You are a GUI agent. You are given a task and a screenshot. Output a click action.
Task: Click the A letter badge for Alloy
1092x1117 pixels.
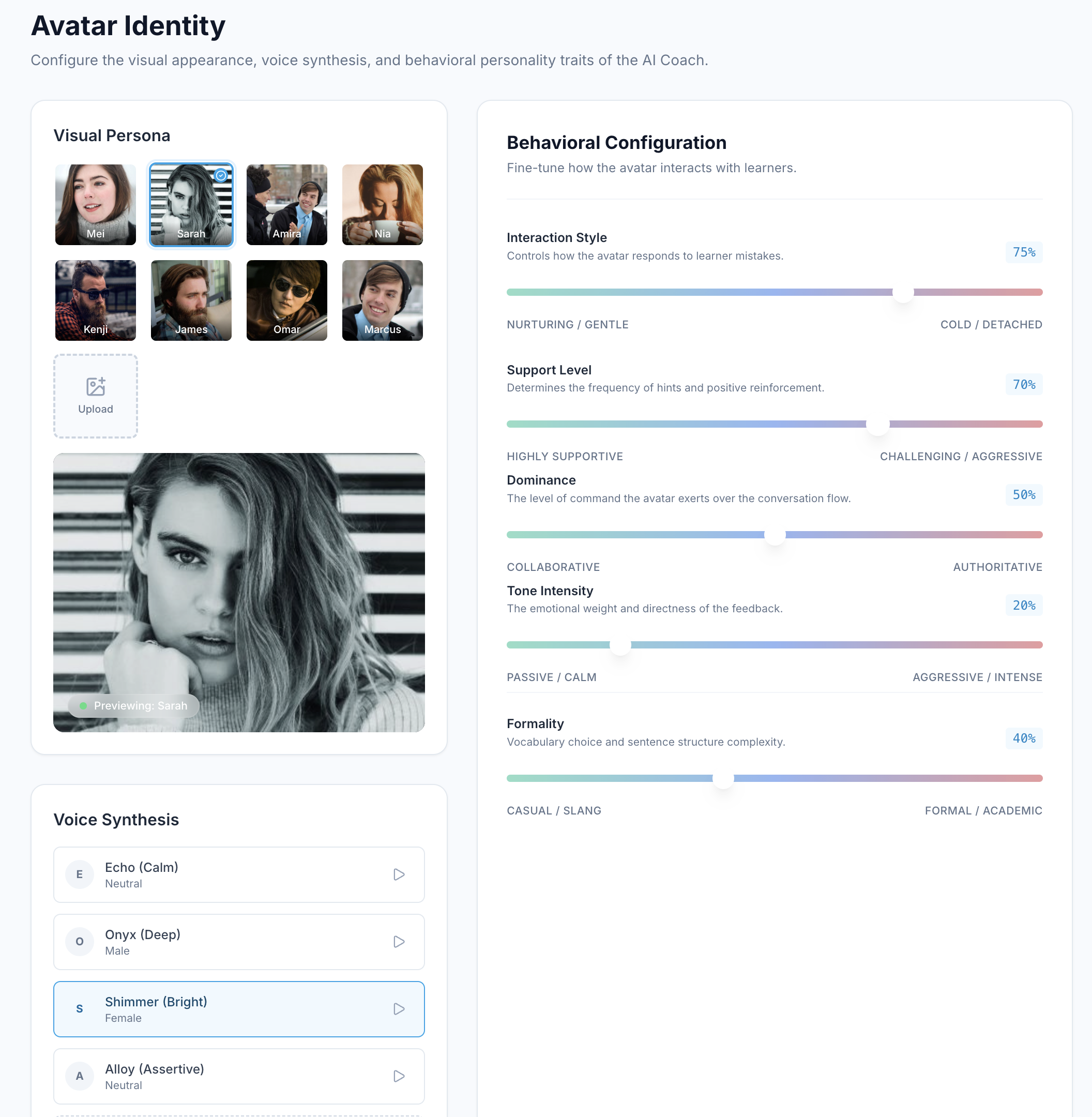[80, 1076]
